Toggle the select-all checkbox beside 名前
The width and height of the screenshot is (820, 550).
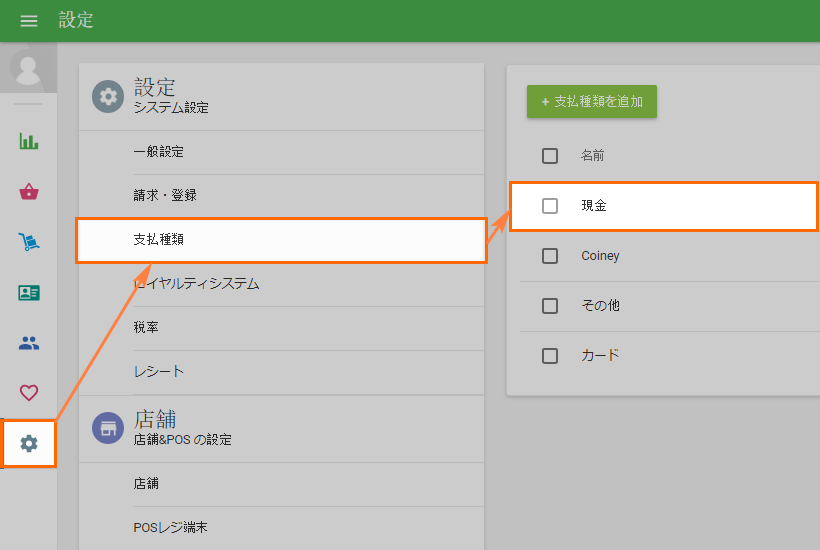pos(550,156)
